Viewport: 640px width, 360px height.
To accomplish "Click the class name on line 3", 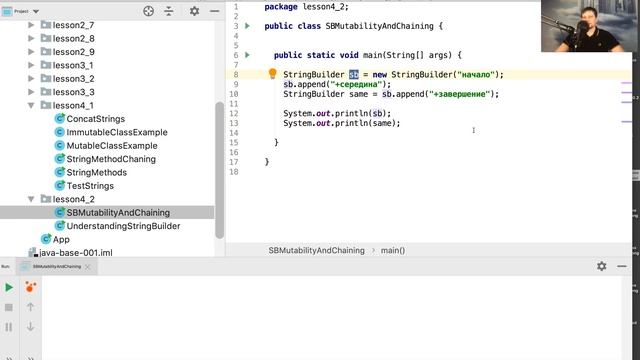I will point(380,26).
